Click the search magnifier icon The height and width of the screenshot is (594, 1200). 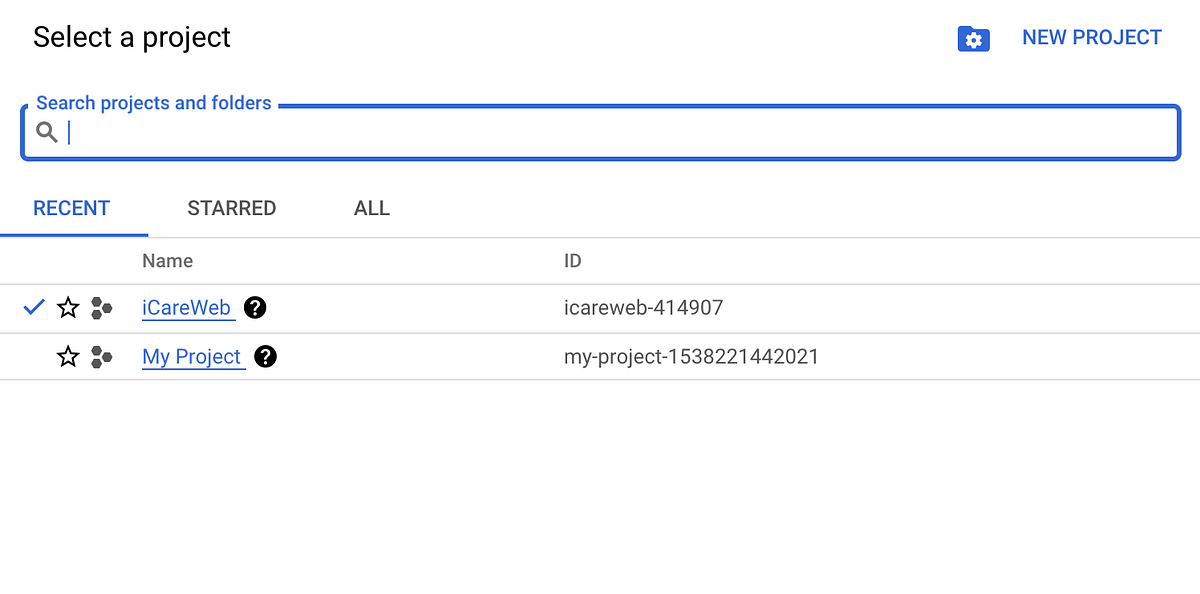47,131
